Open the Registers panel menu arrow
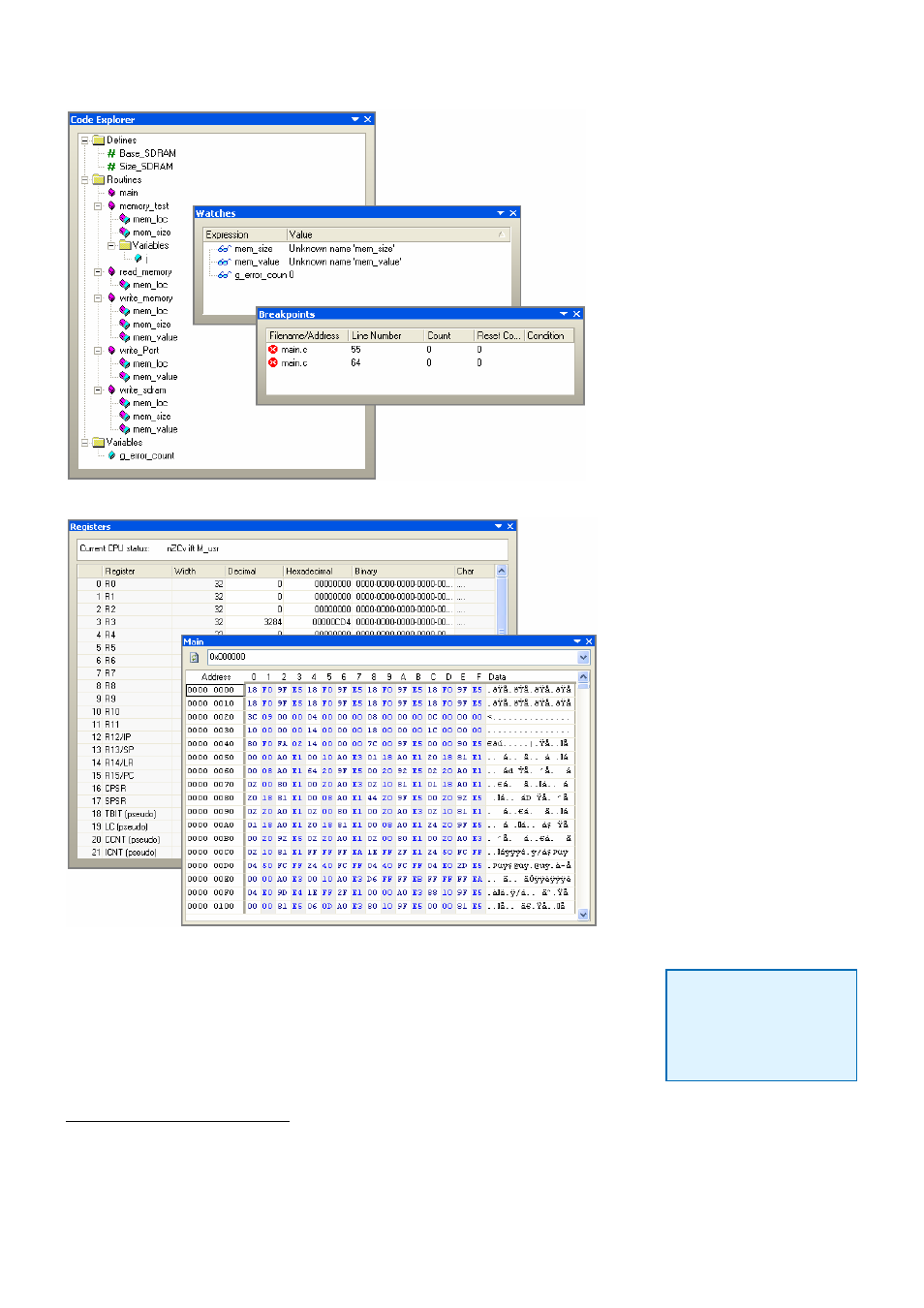The image size is (924, 1308). coord(498,526)
